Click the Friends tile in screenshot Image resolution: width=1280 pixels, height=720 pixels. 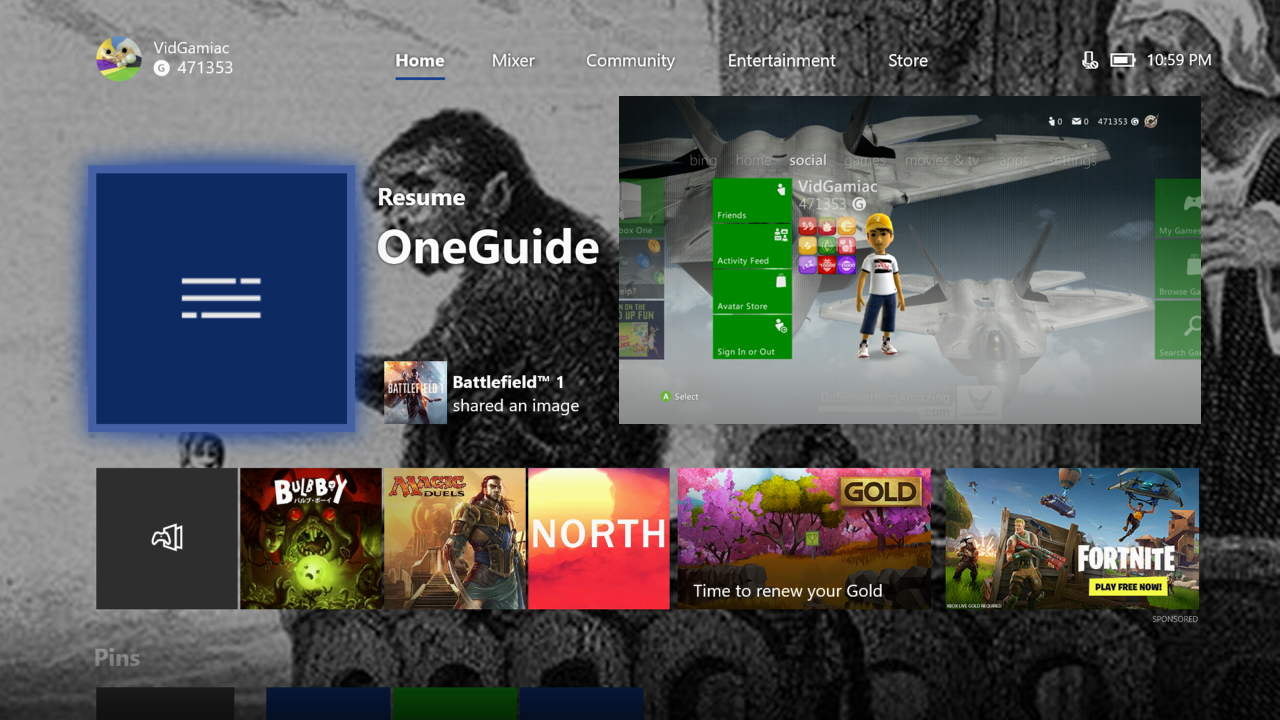[x=752, y=201]
